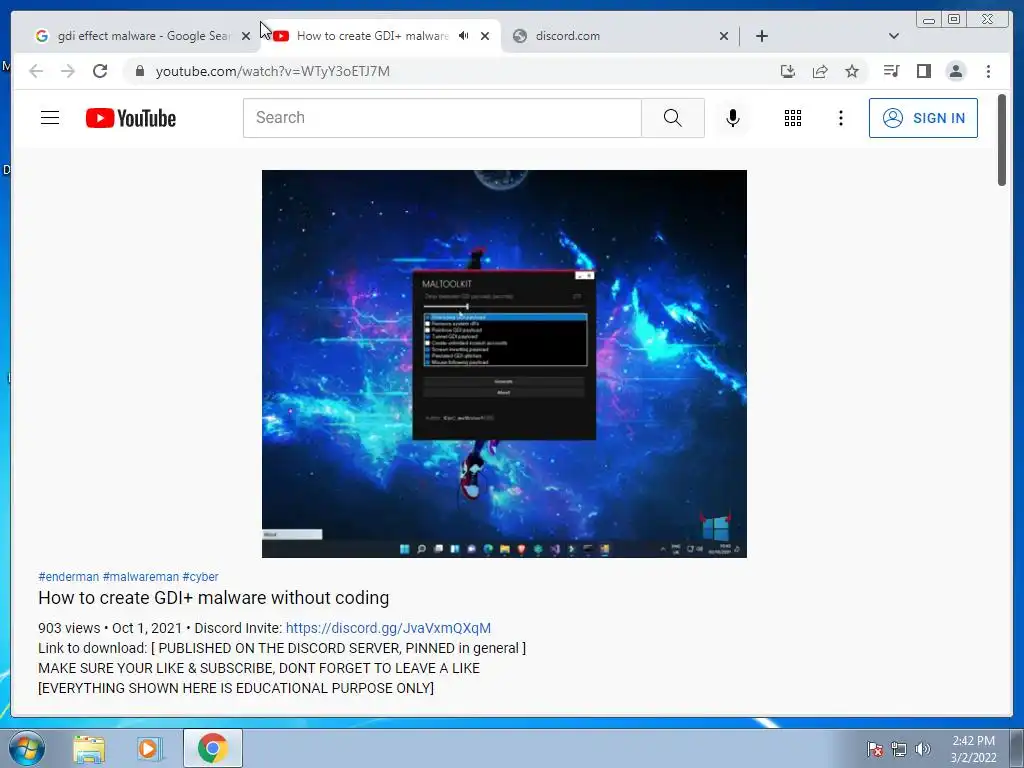Click the SIGN IN button

pyautogui.click(x=923, y=118)
